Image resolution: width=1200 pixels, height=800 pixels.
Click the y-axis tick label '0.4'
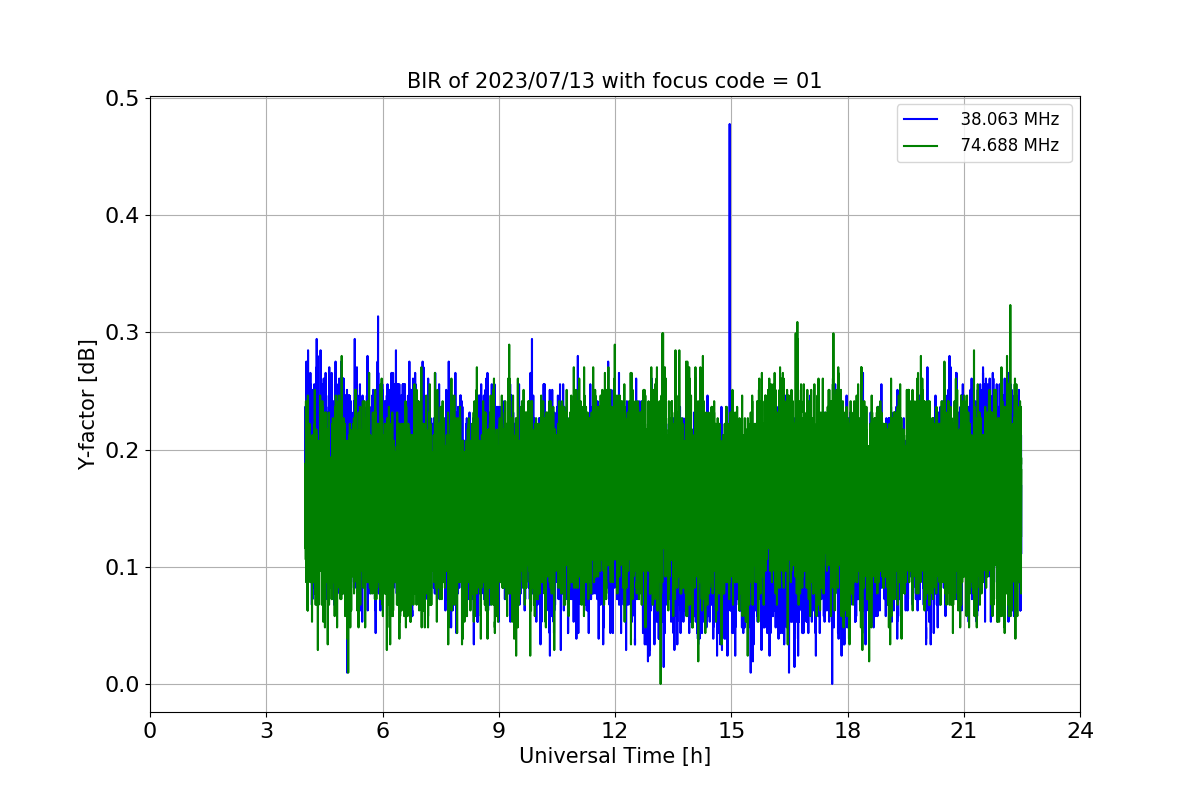pyautogui.click(x=123, y=216)
